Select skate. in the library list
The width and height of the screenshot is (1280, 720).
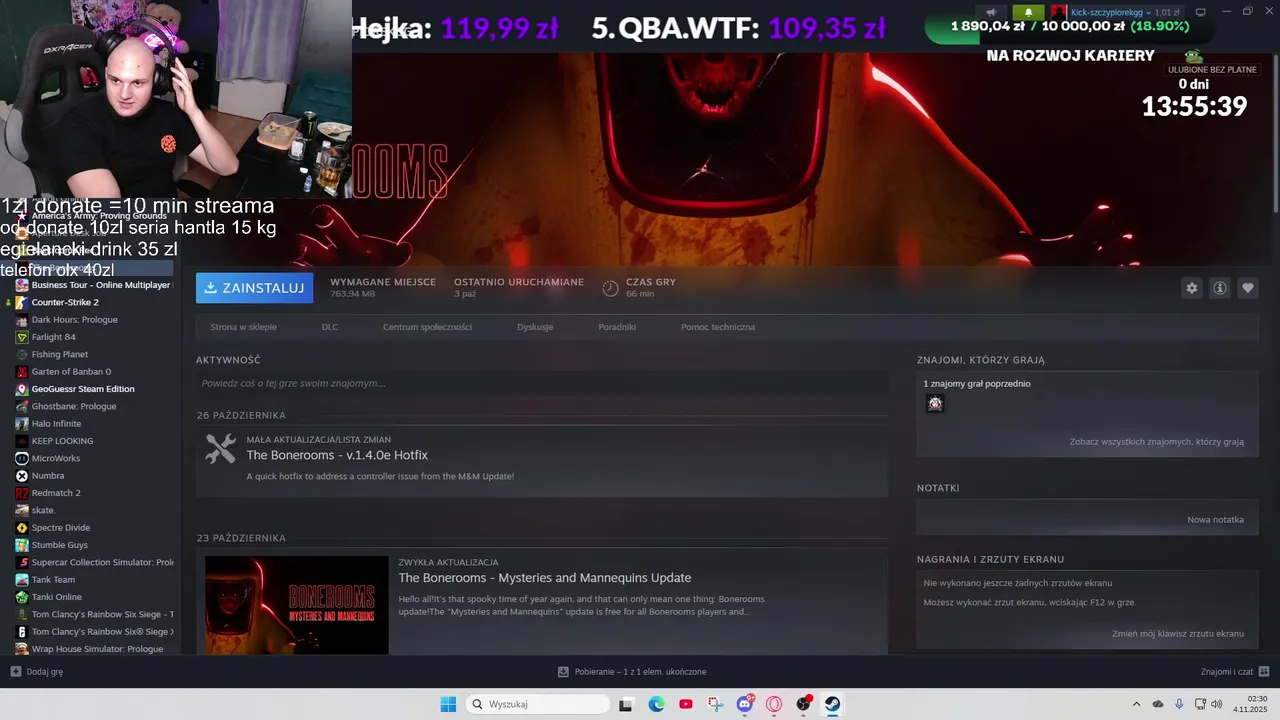[43, 510]
